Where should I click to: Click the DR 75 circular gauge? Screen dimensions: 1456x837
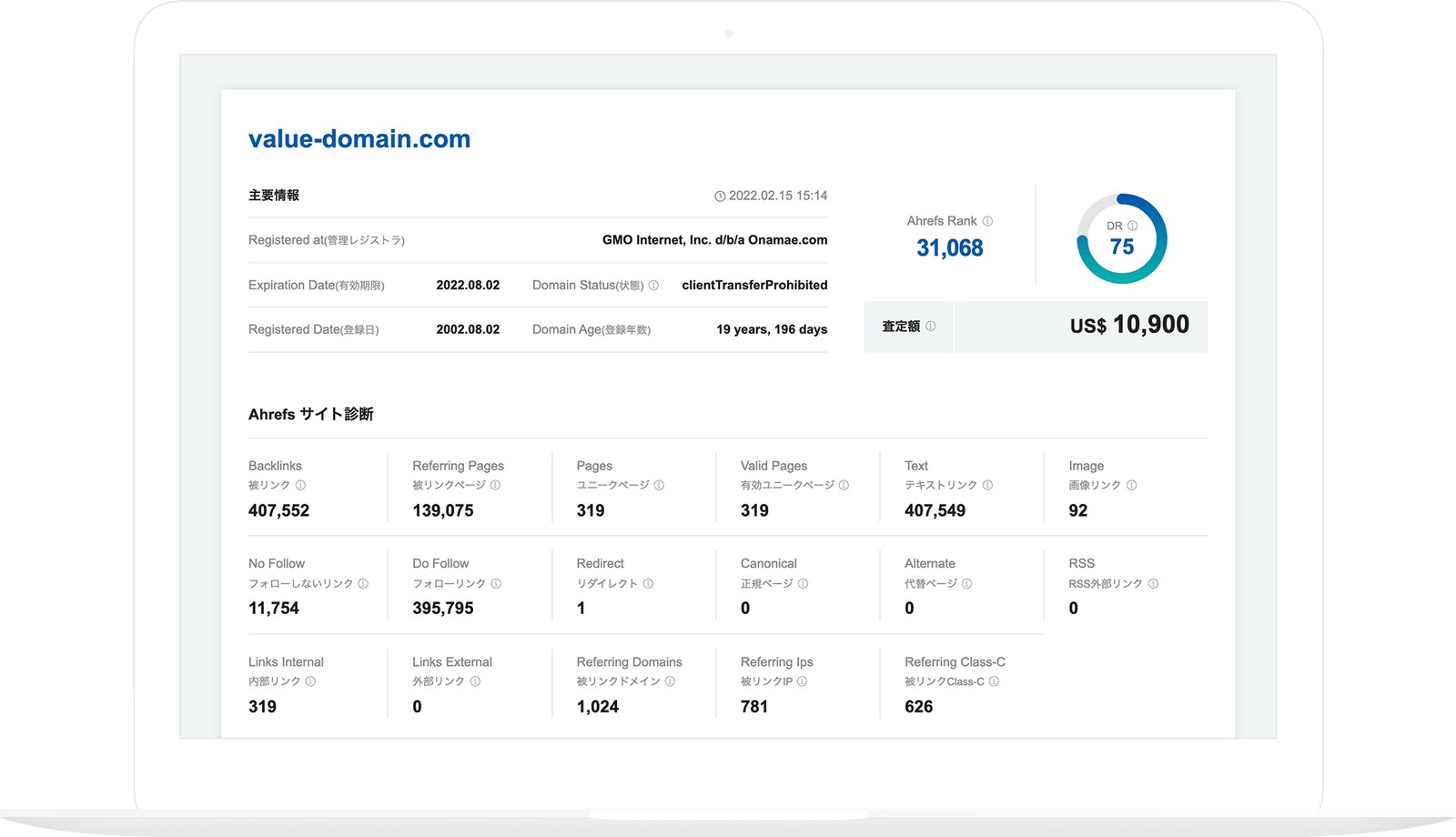pos(1121,239)
